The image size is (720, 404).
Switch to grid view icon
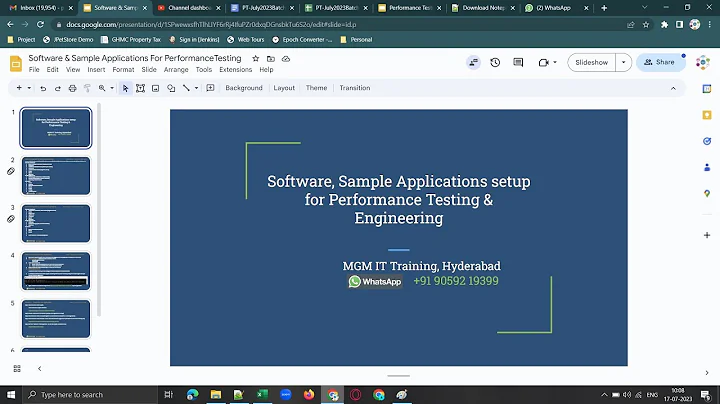point(17,369)
